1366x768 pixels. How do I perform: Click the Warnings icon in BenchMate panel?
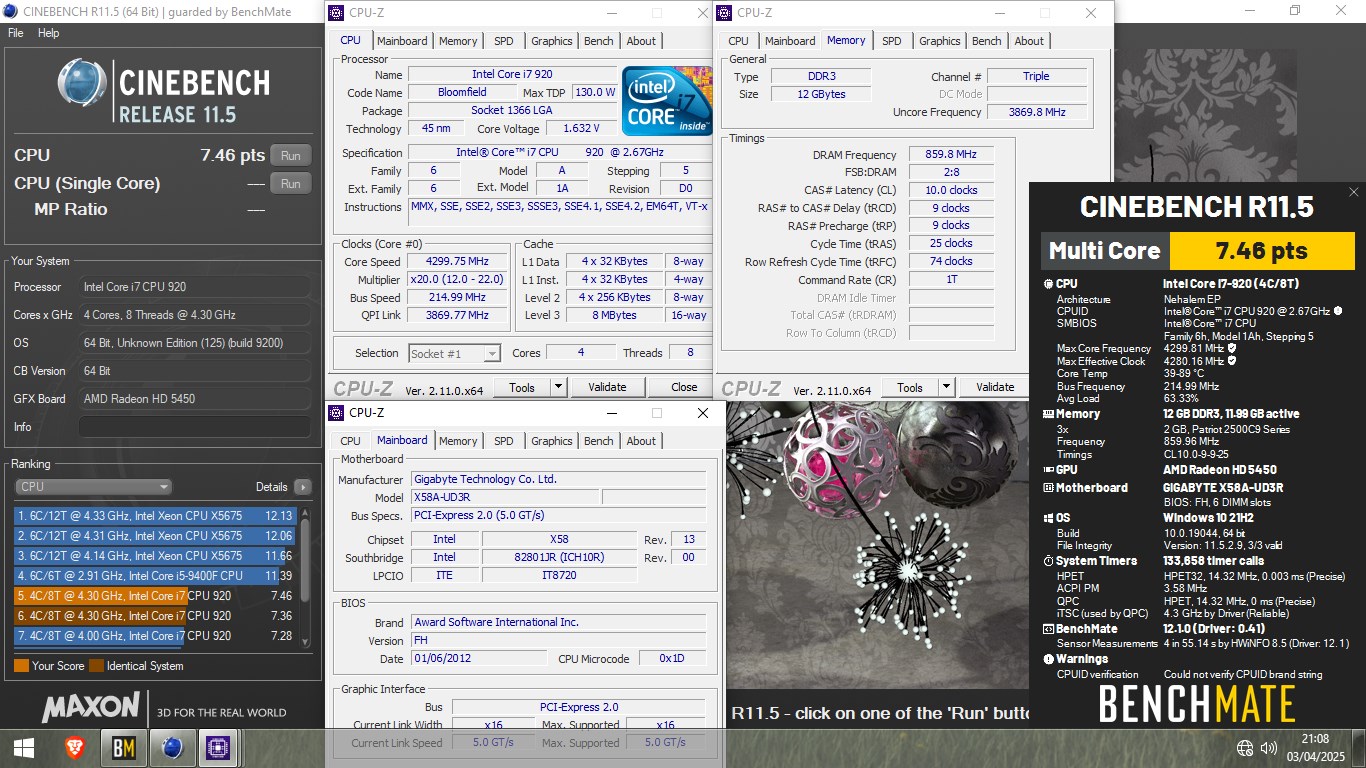tap(1048, 659)
